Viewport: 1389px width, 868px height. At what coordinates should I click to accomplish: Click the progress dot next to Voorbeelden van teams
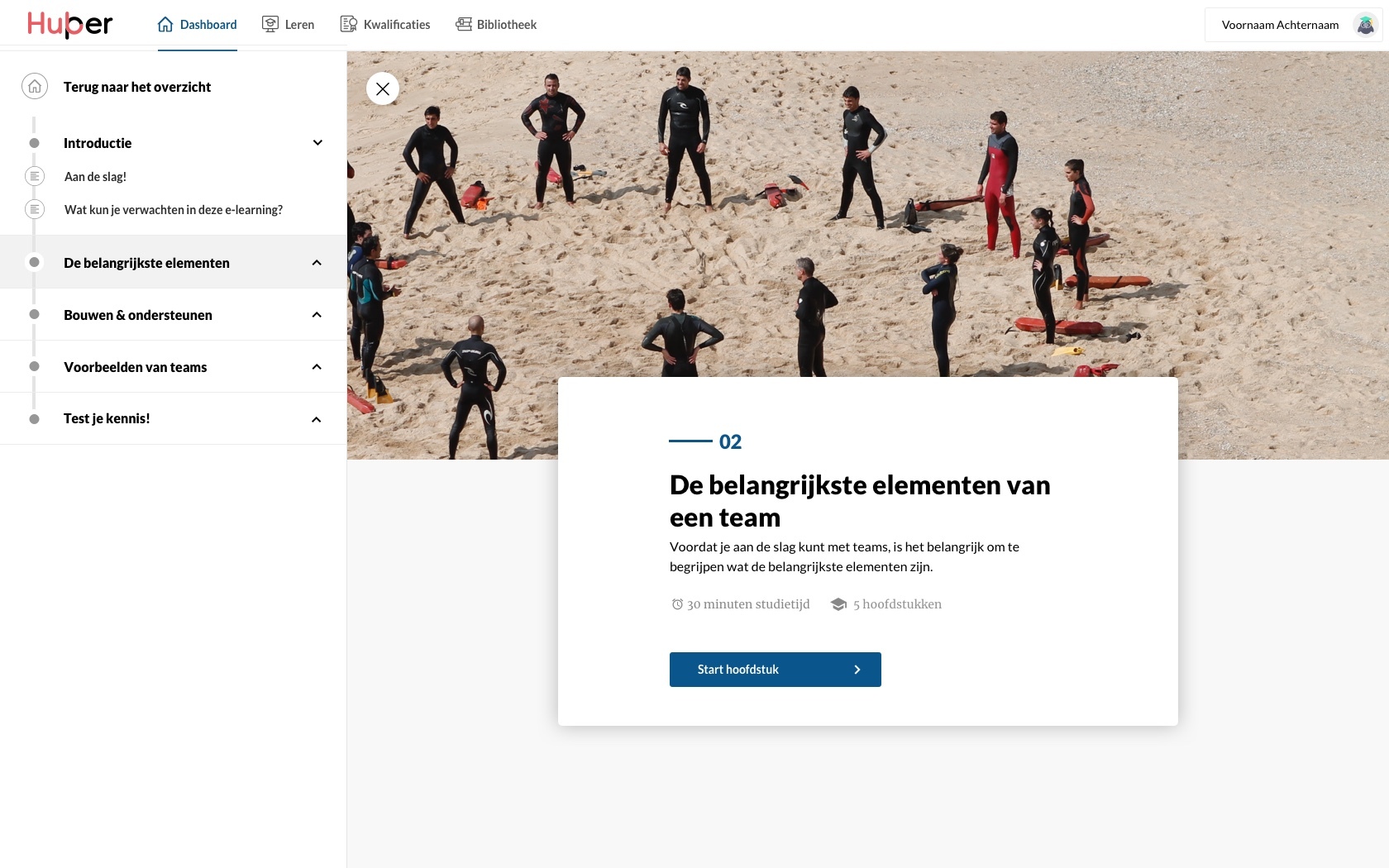coord(34,366)
